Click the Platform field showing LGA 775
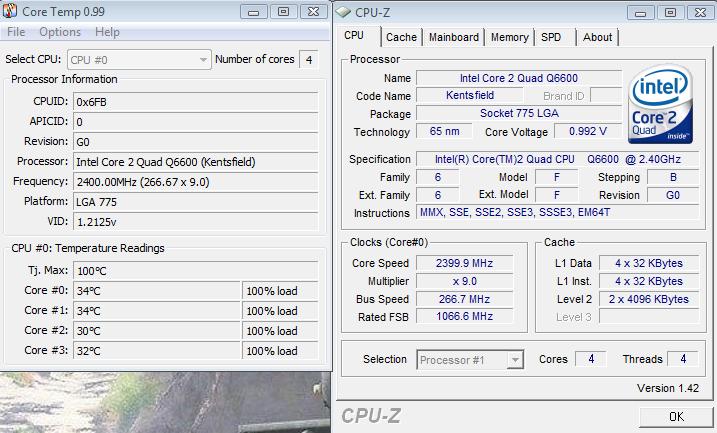Screen dimensions: 717x433 pos(196,202)
